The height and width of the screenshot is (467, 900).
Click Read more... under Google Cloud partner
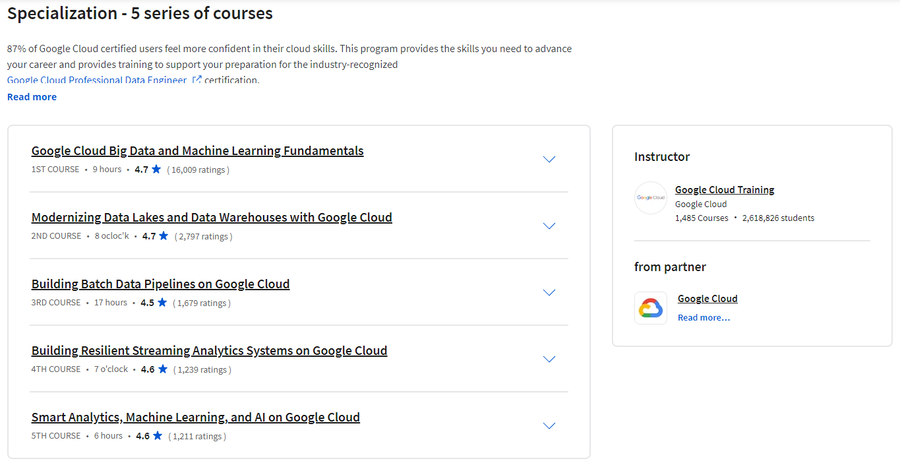[x=704, y=318]
